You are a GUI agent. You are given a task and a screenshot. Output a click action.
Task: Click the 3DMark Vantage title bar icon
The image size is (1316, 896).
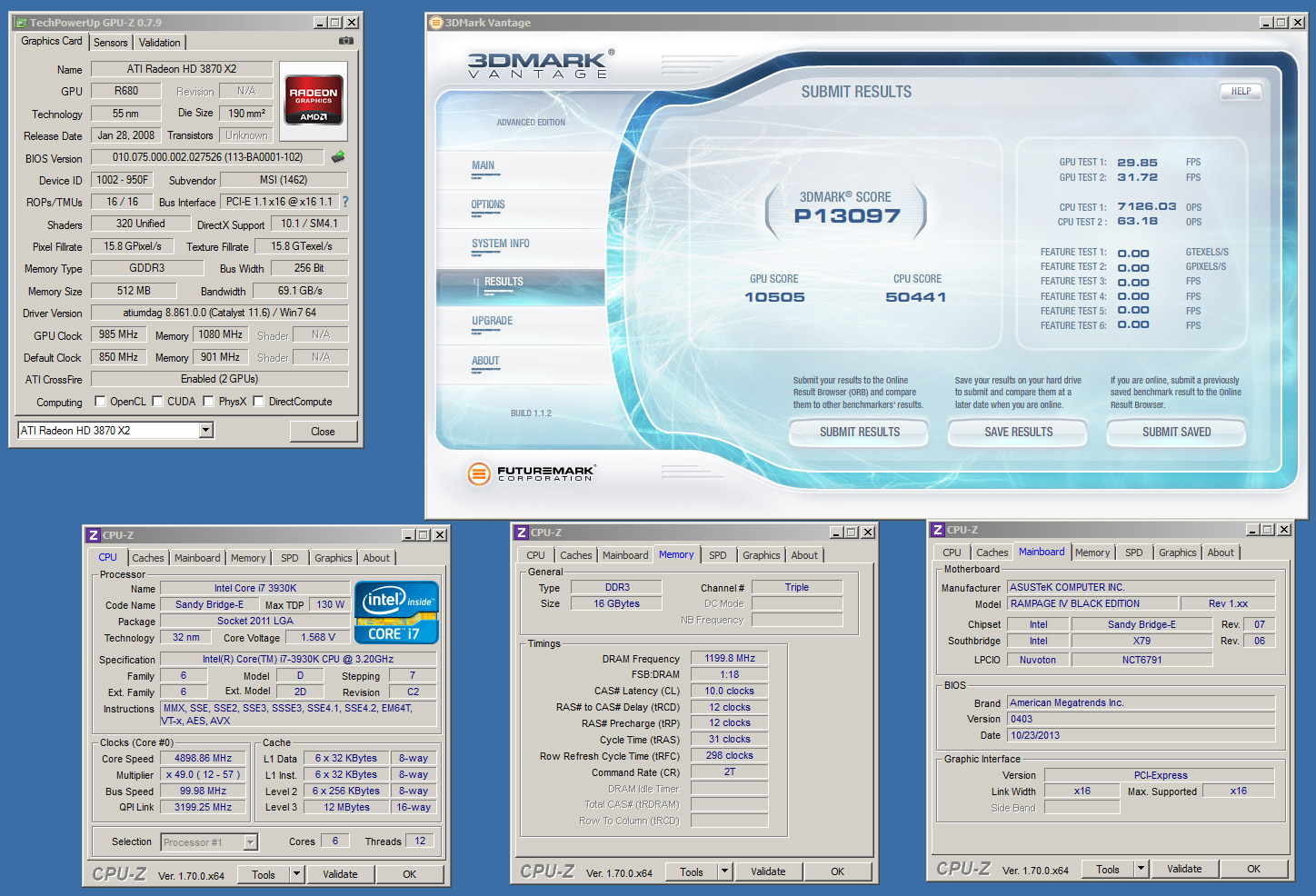point(436,23)
